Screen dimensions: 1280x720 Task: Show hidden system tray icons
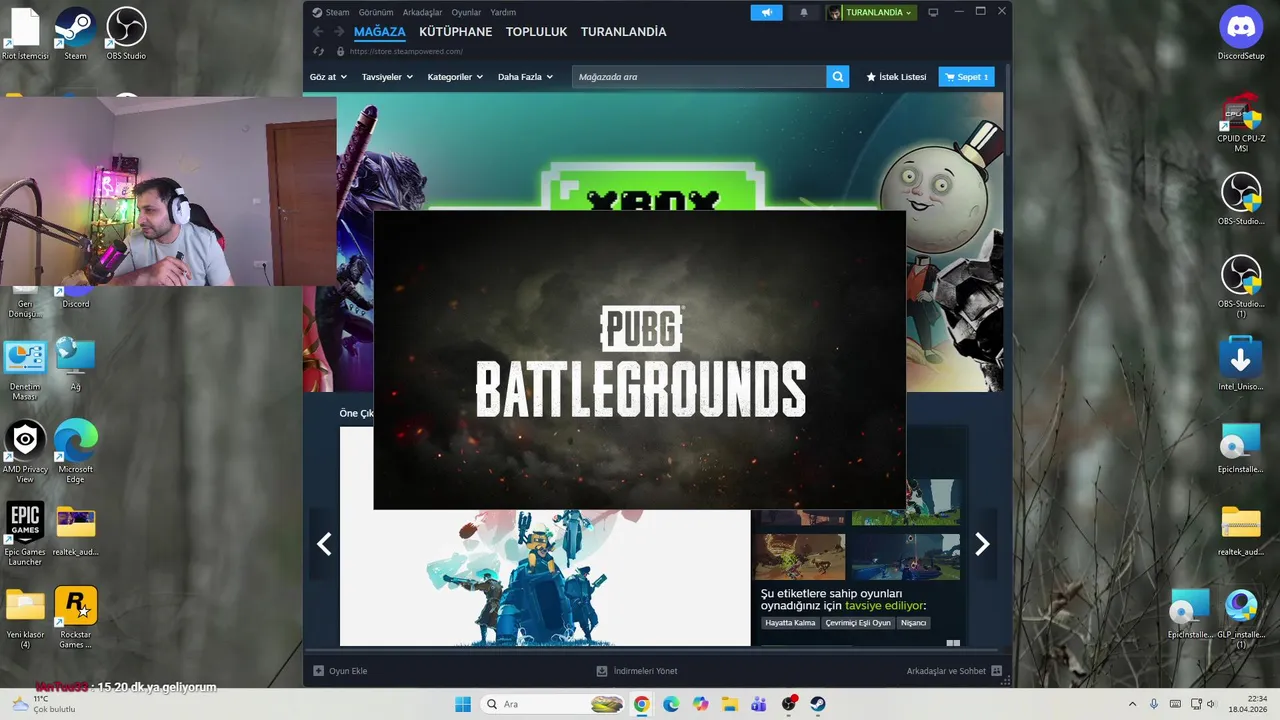(x=1132, y=704)
